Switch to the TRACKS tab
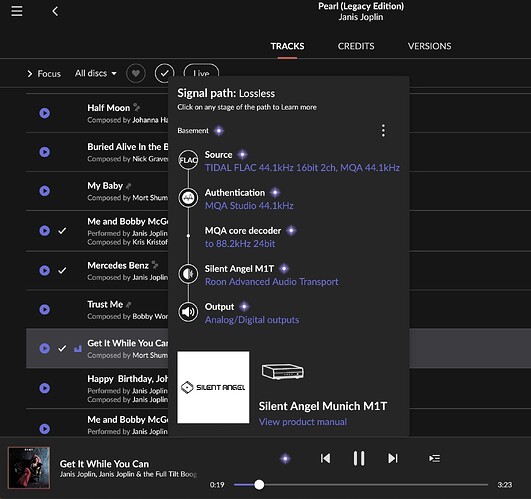This screenshot has width=531, height=499. pos(287,46)
